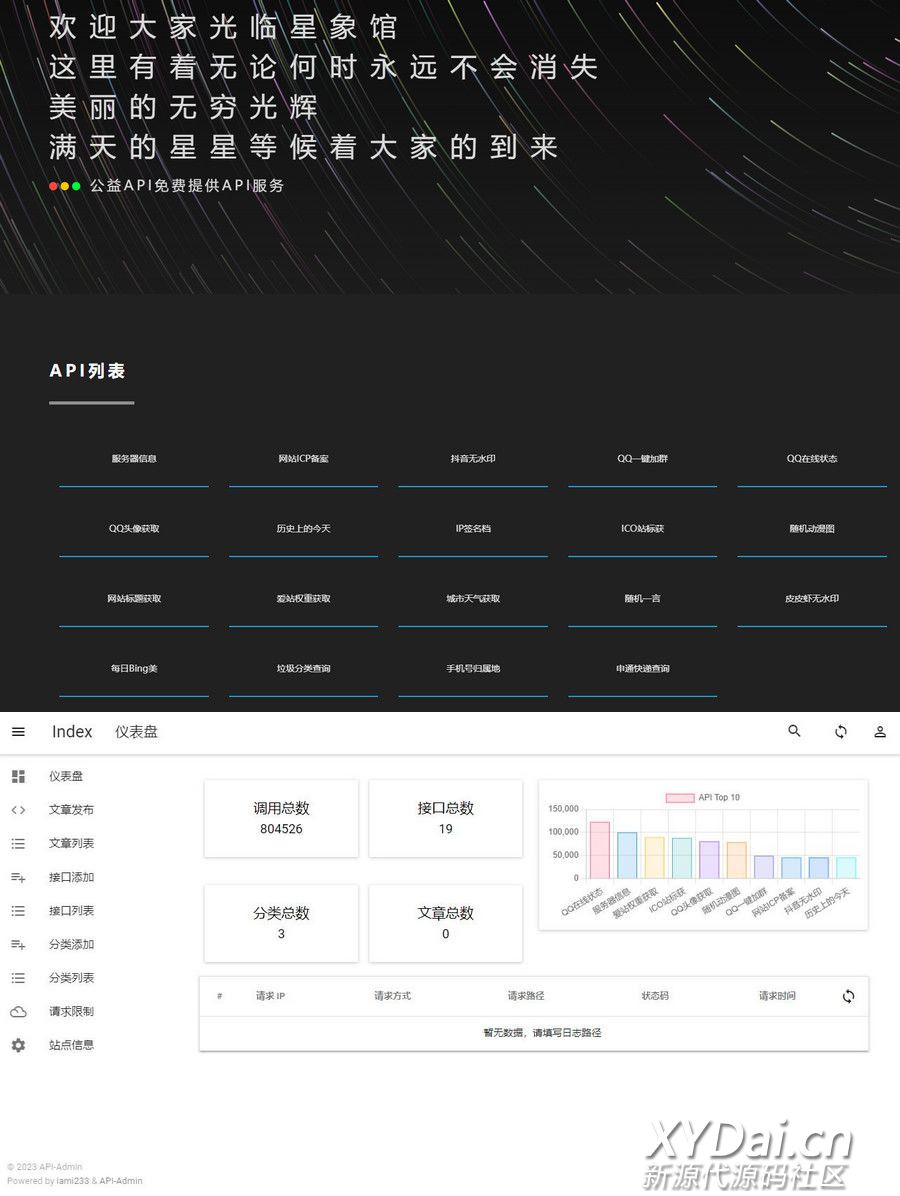This screenshot has height=1196, width=900.
Task: Open 接口列表 in the sidebar
Action: pyautogui.click(x=72, y=911)
